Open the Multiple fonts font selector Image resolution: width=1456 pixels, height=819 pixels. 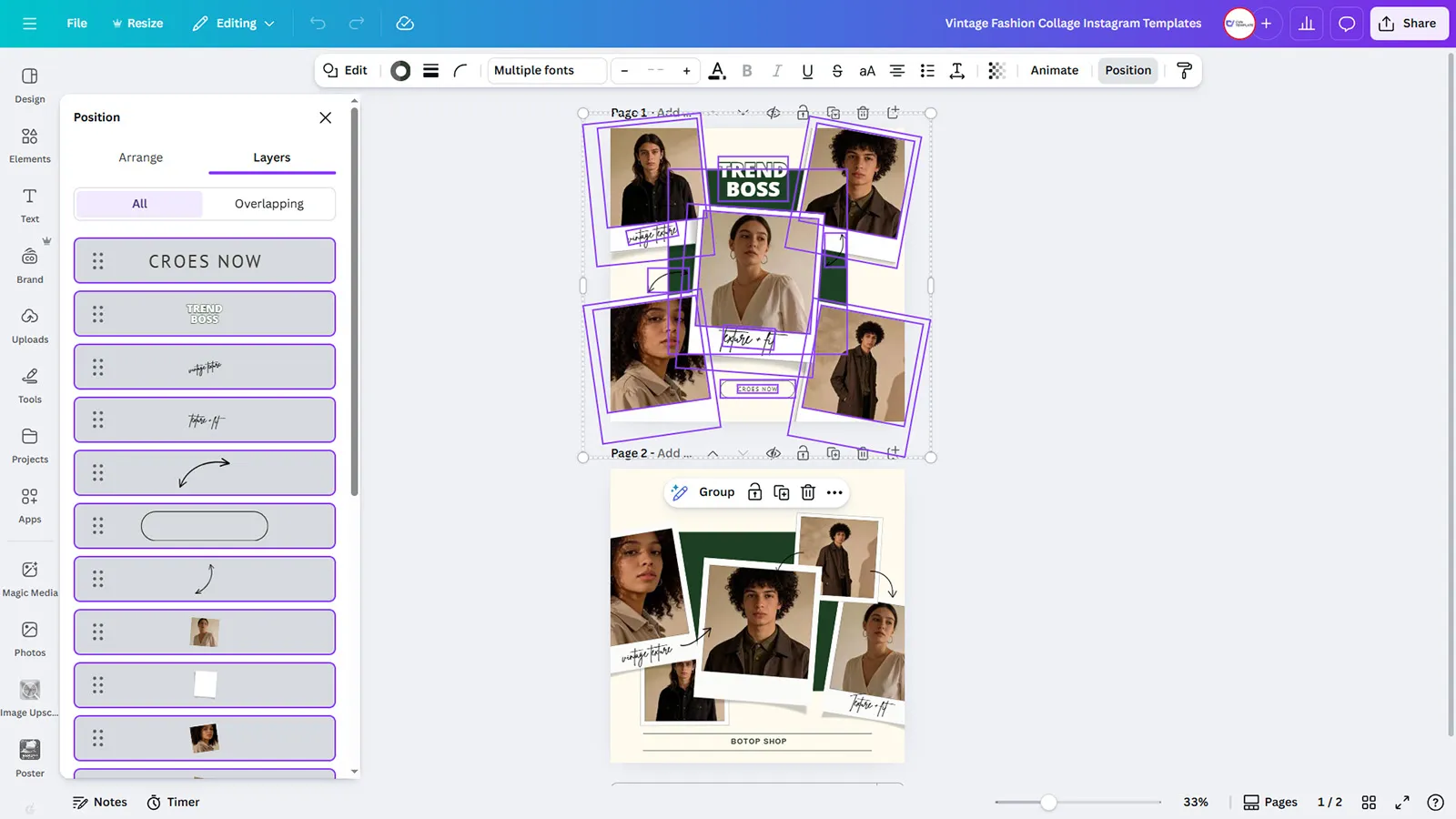point(546,71)
